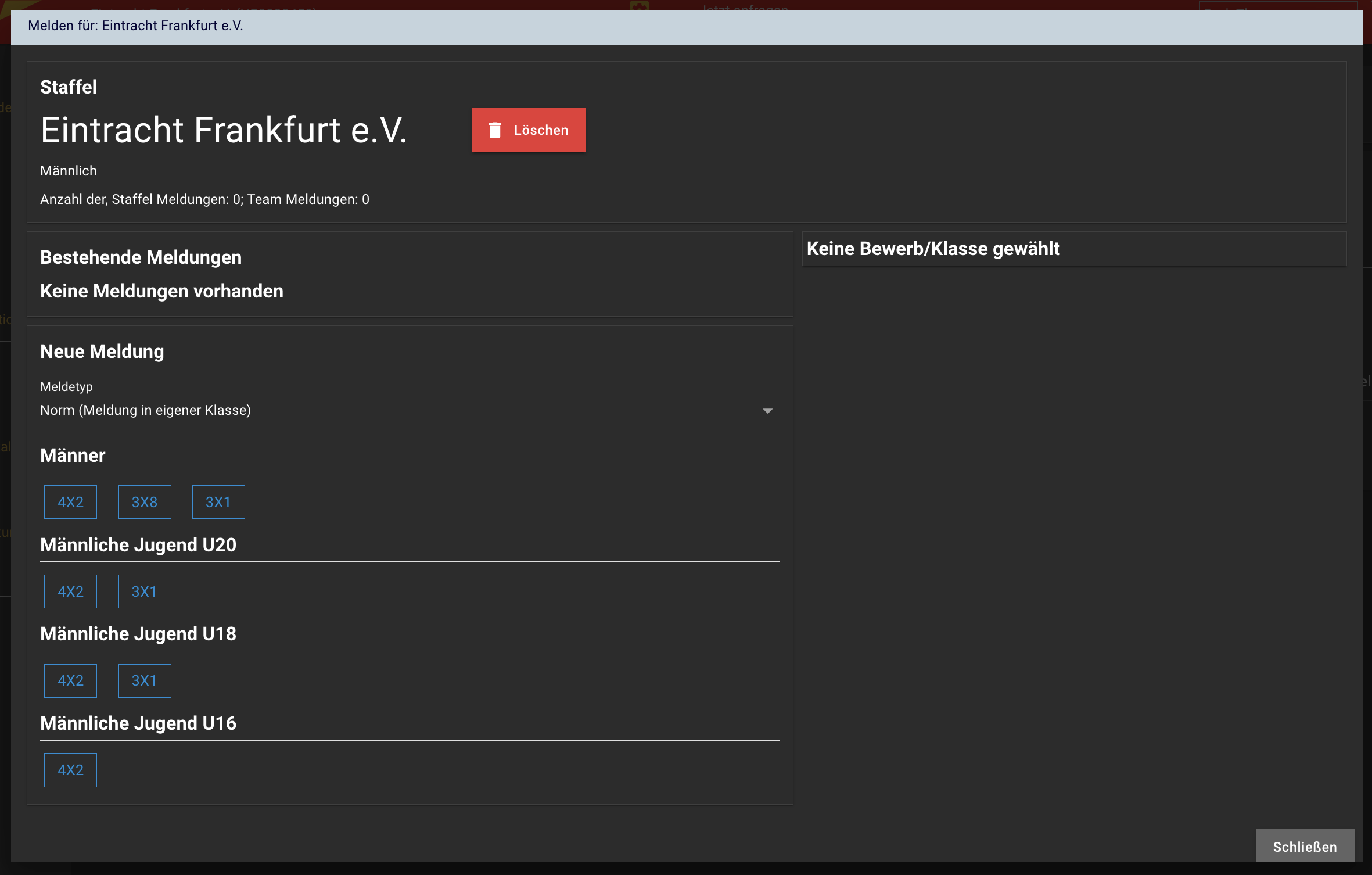Click the Keine Bewerb/Klasse gewählt heading
1372x875 pixels.
point(933,249)
